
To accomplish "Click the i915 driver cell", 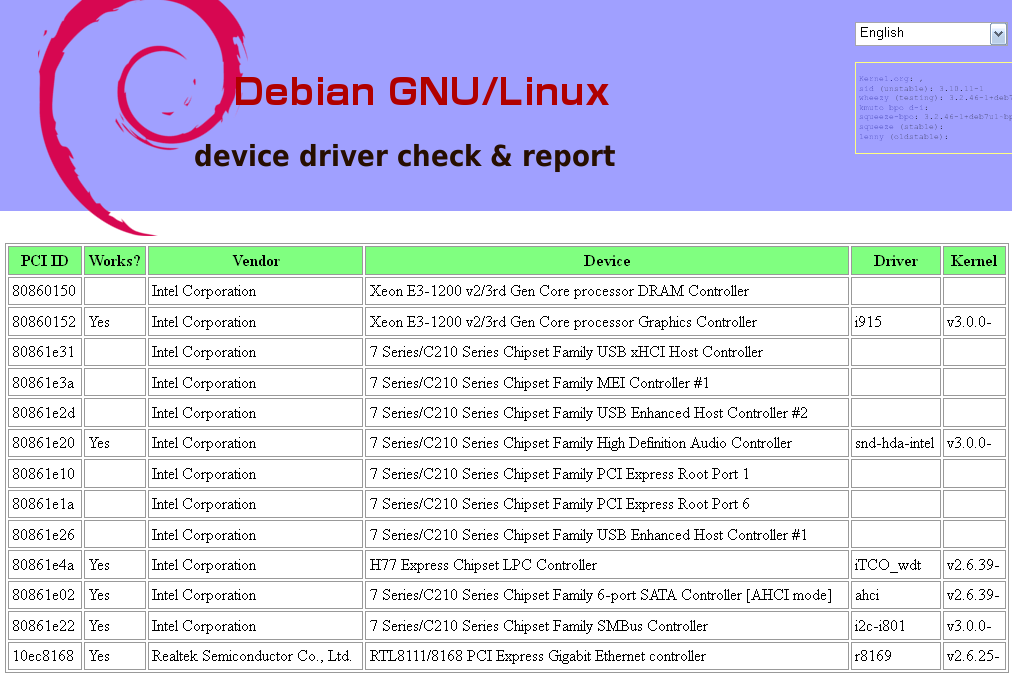I will pyautogui.click(x=895, y=321).
